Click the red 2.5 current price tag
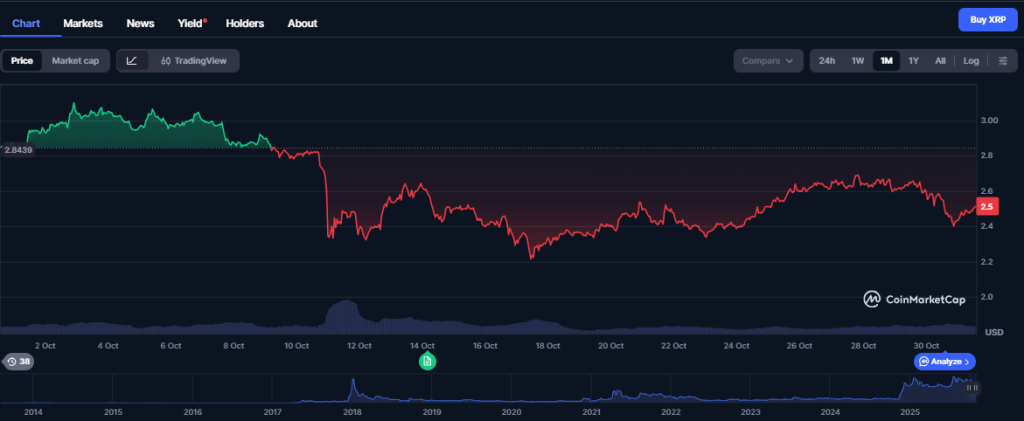Viewport: 1024px width, 421px height. coord(986,207)
